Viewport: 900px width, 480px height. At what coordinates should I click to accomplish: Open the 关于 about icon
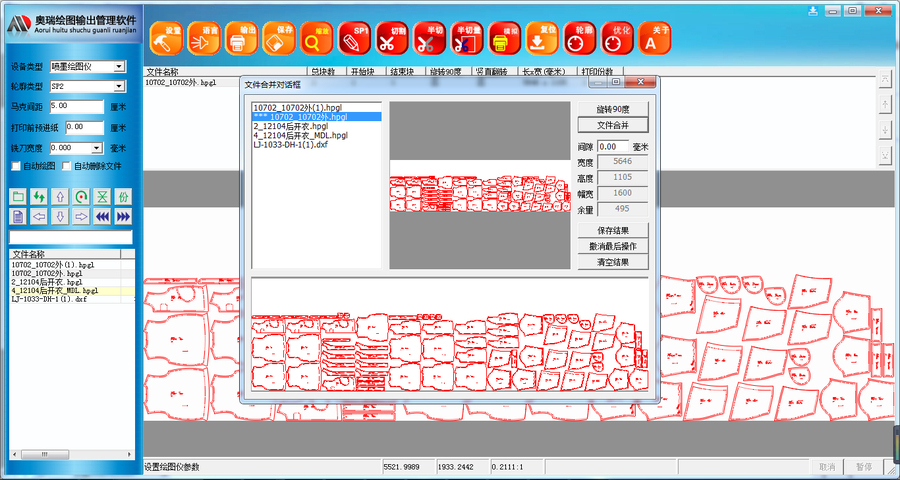[x=655, y=38]
